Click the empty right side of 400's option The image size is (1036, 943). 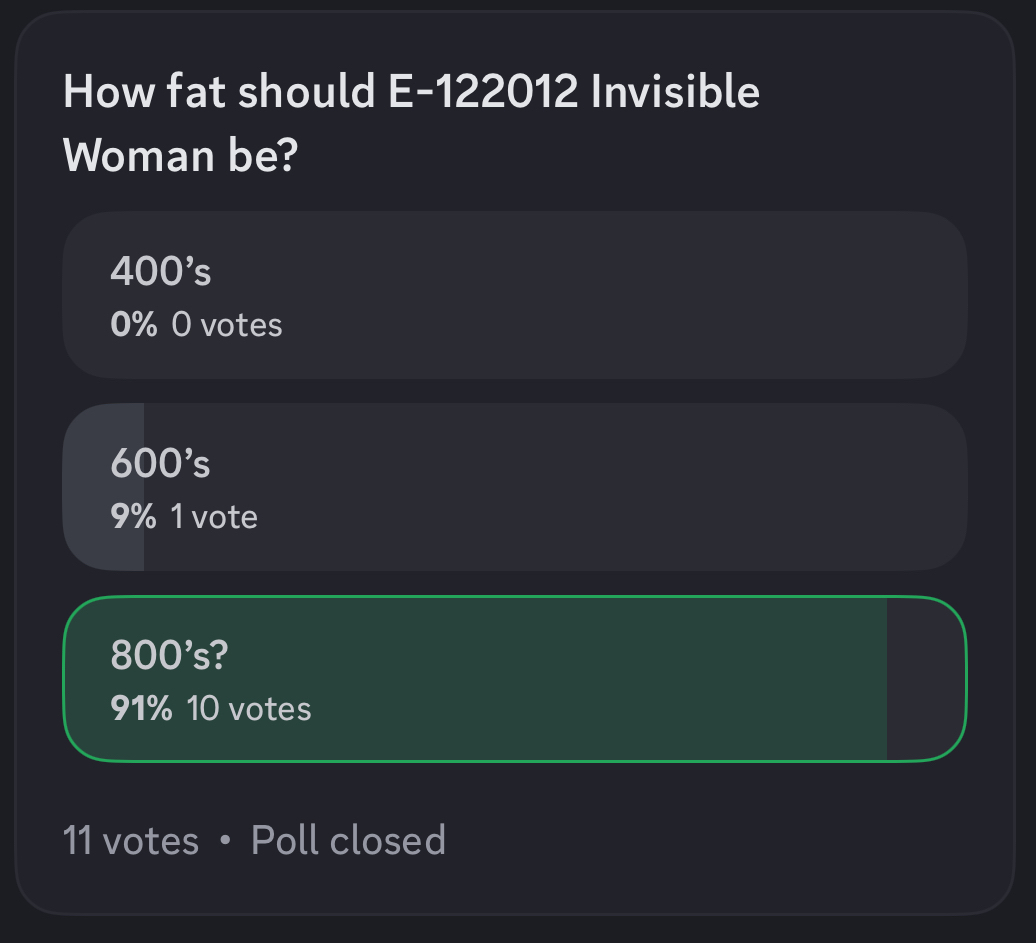click(700, 295)
